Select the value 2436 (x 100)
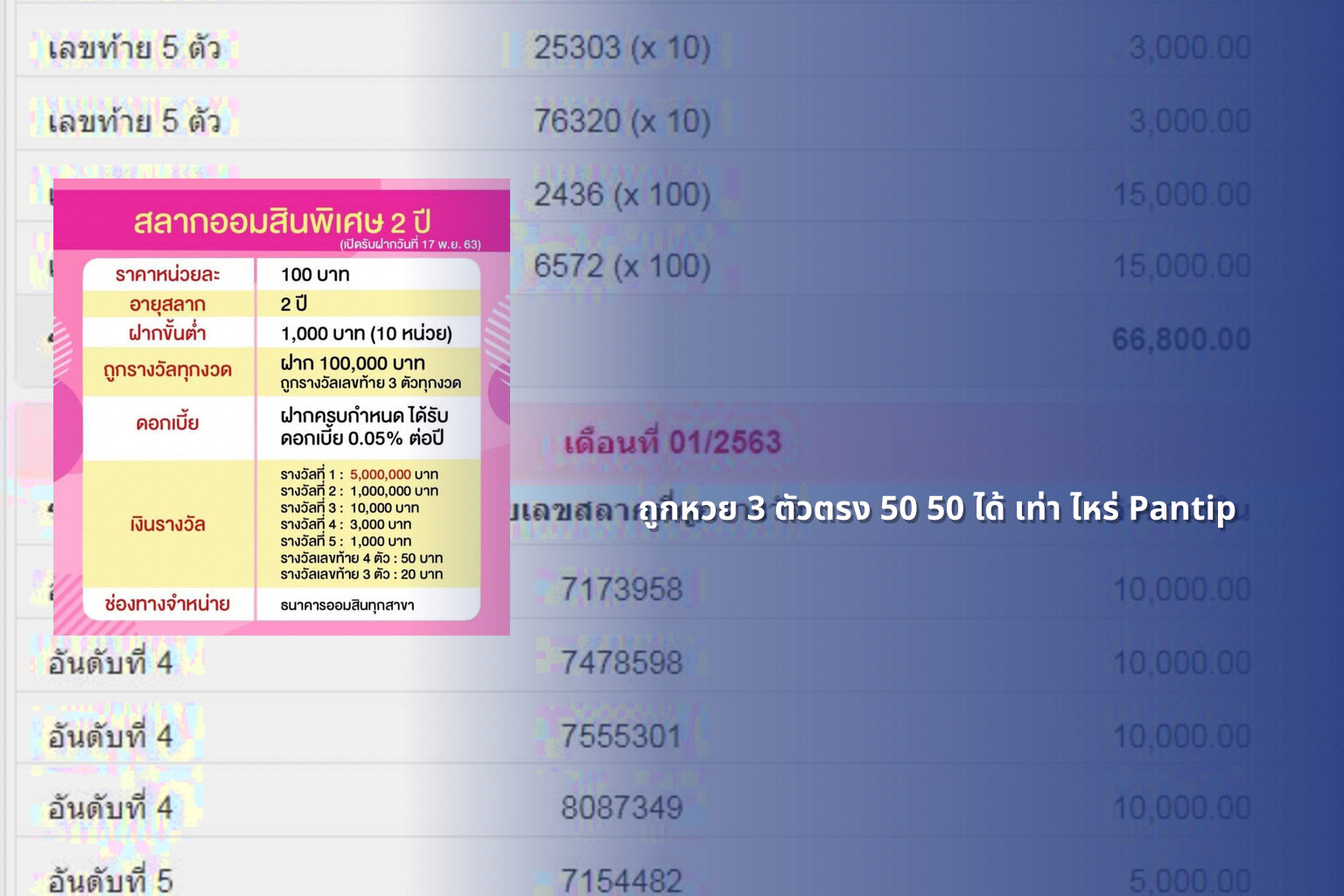This screenshot has width=1344, height=896. pyautogui.click(x=622, y=194)
